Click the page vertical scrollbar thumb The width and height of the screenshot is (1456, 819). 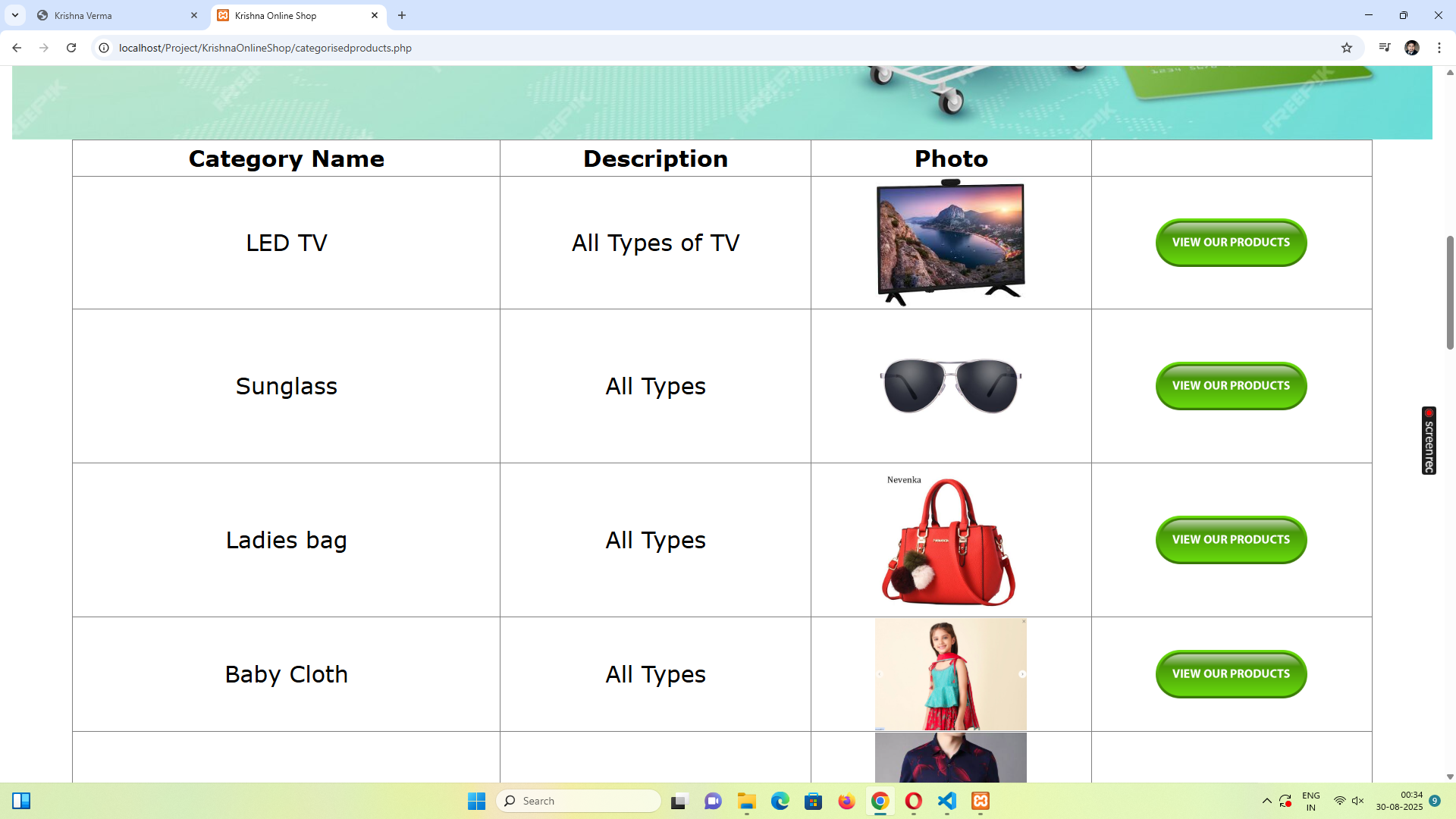[1450, 292]
